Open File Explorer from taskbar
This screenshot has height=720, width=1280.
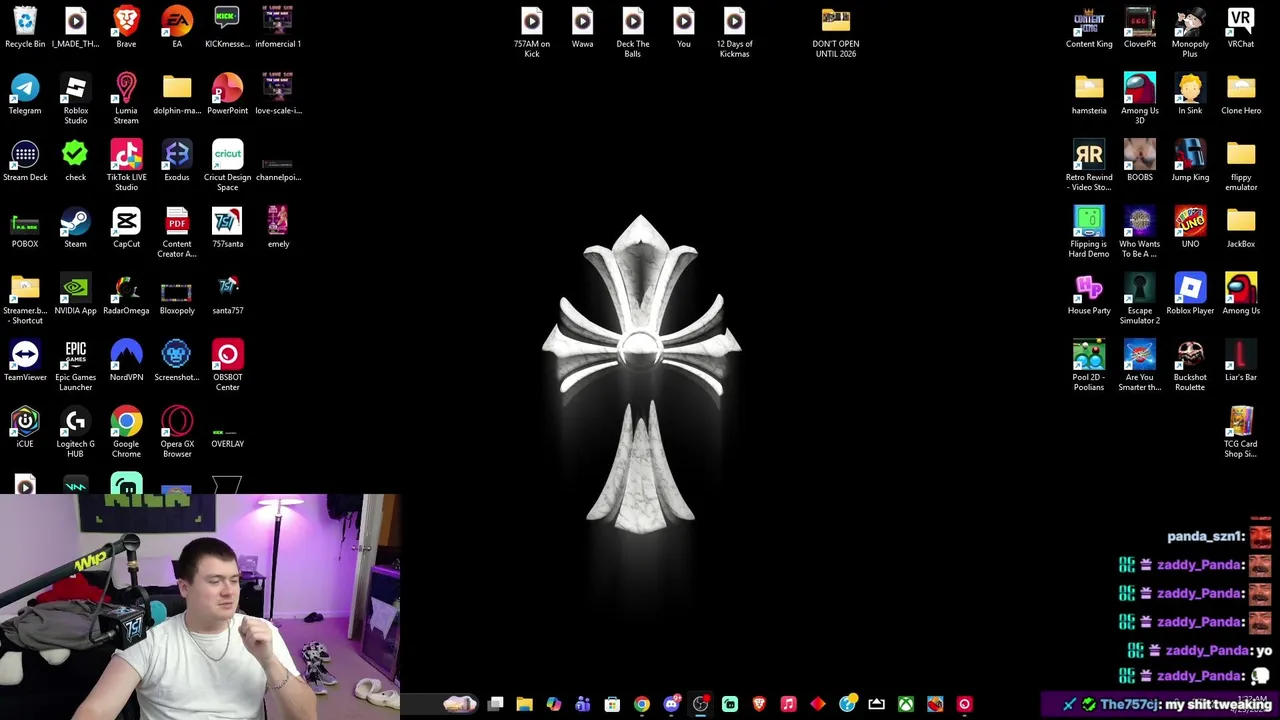[x=524, y=704]
